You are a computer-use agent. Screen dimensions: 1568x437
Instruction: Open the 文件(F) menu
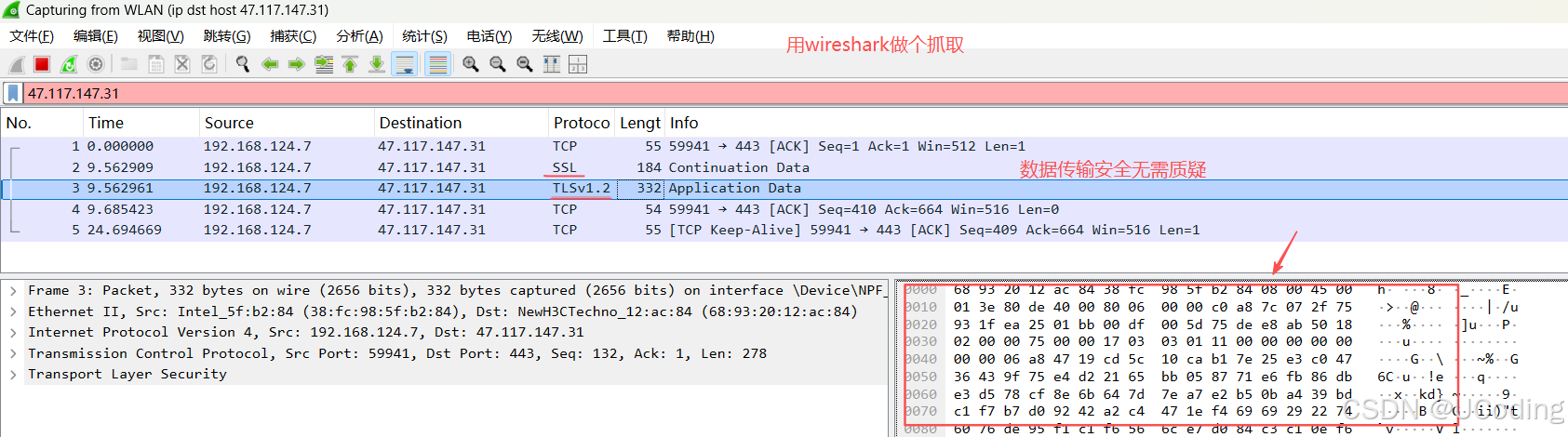pos(32,36)
